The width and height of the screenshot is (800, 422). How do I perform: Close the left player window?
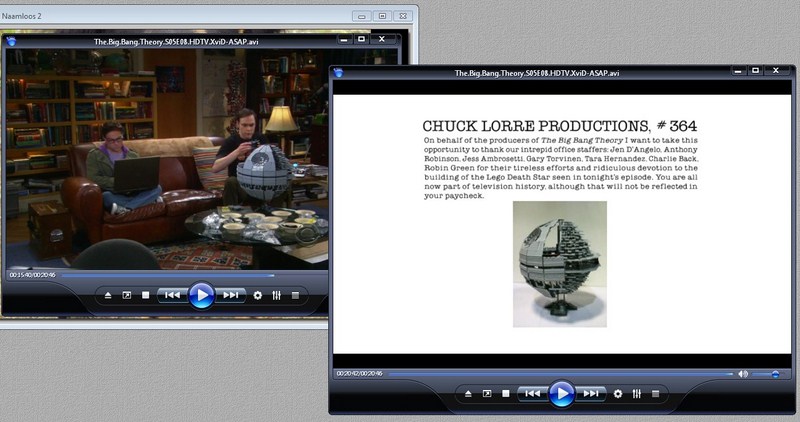click(x=382, y=39)
